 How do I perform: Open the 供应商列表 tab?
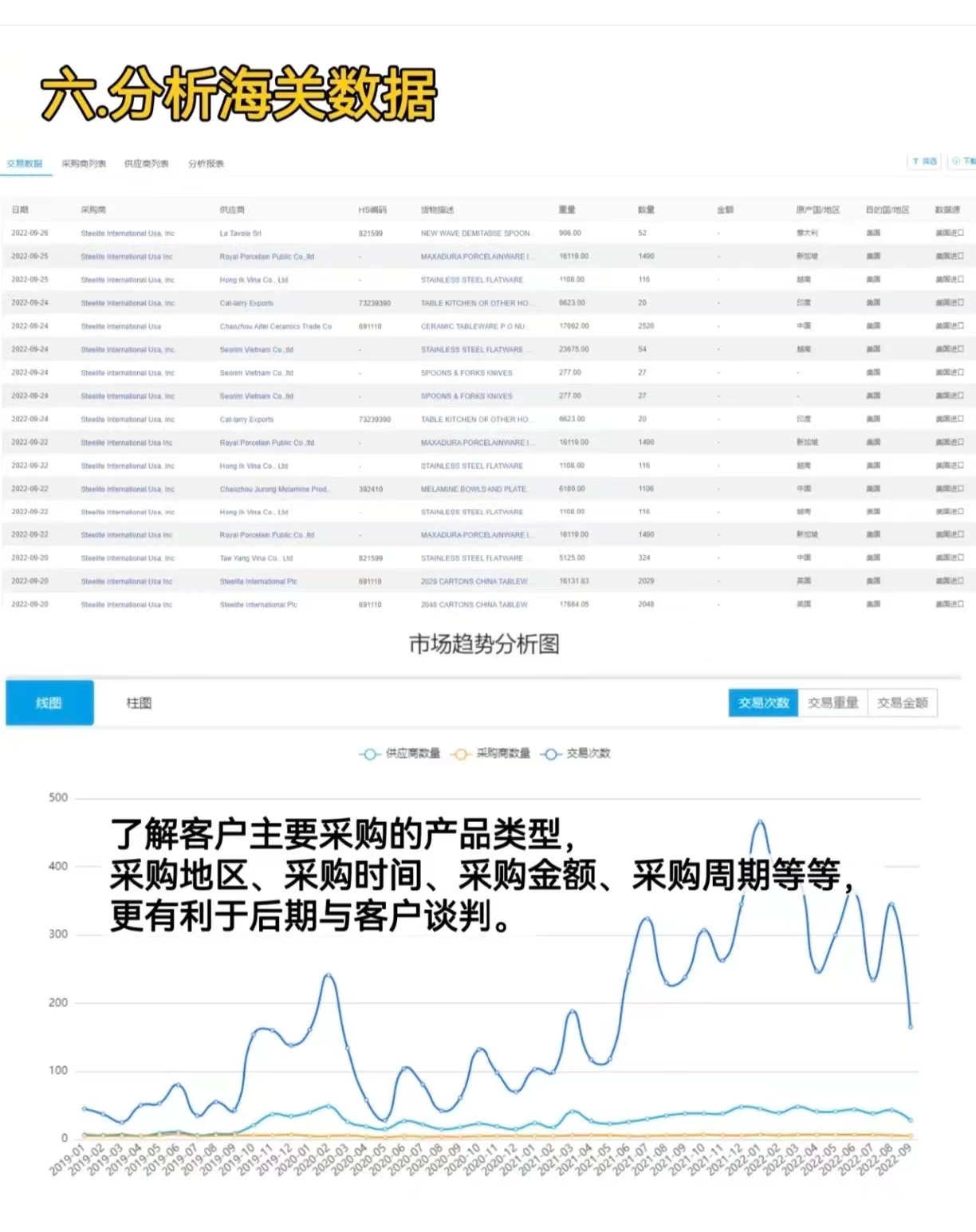(x=147, y=163)
